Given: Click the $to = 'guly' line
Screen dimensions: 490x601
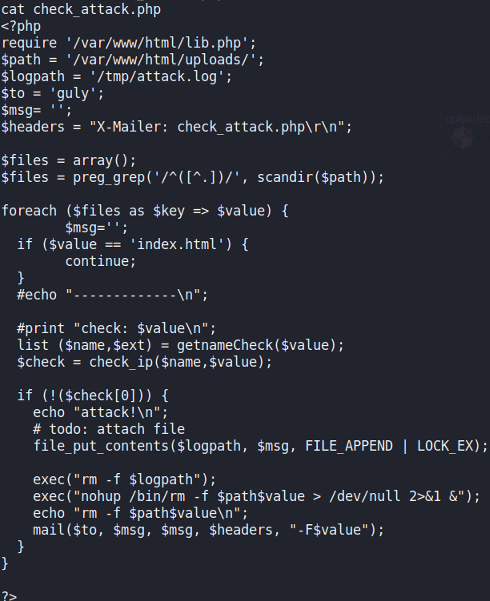Looking at the screenshot, I should point(53,94).
